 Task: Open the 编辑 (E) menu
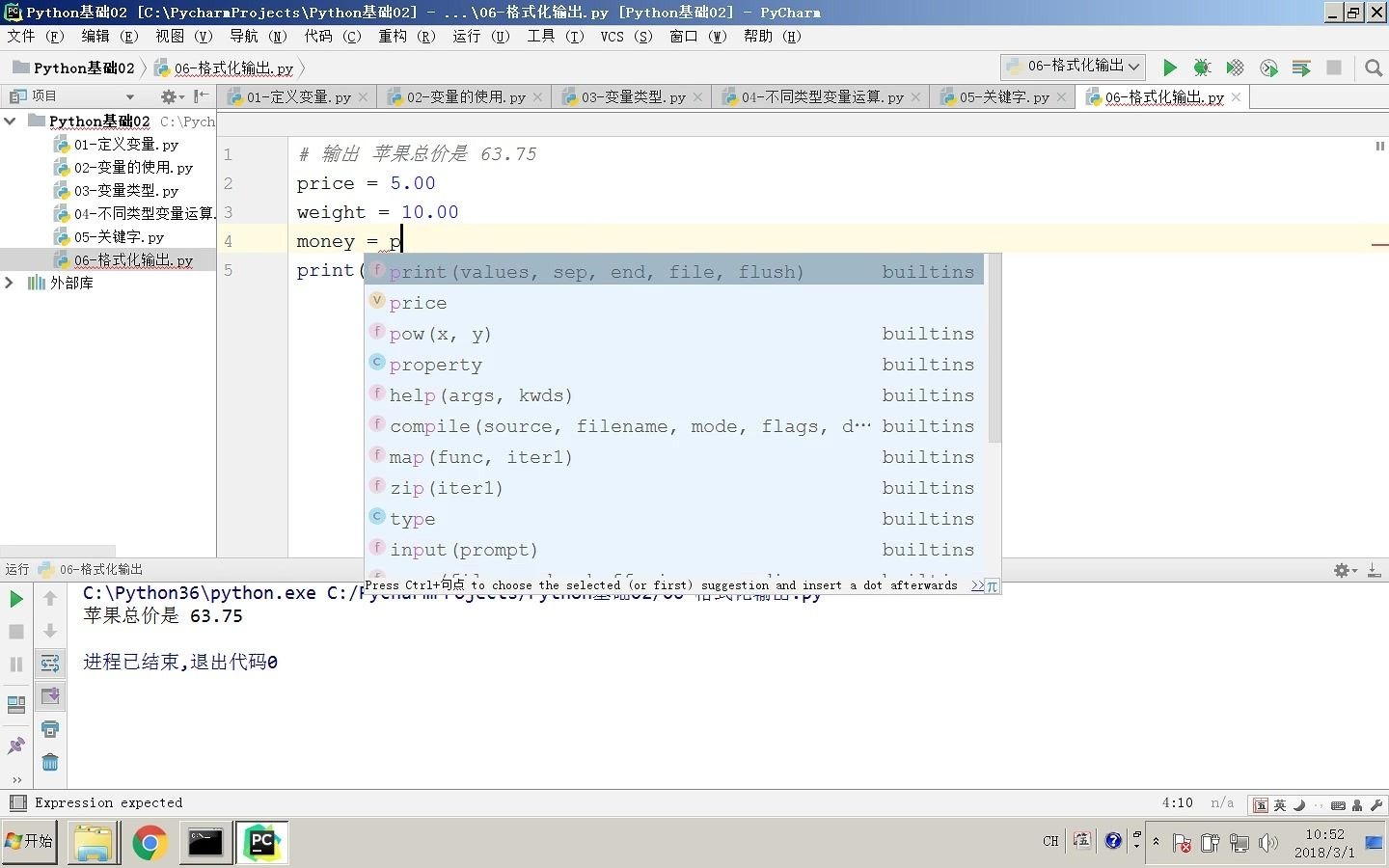(110, 37)
